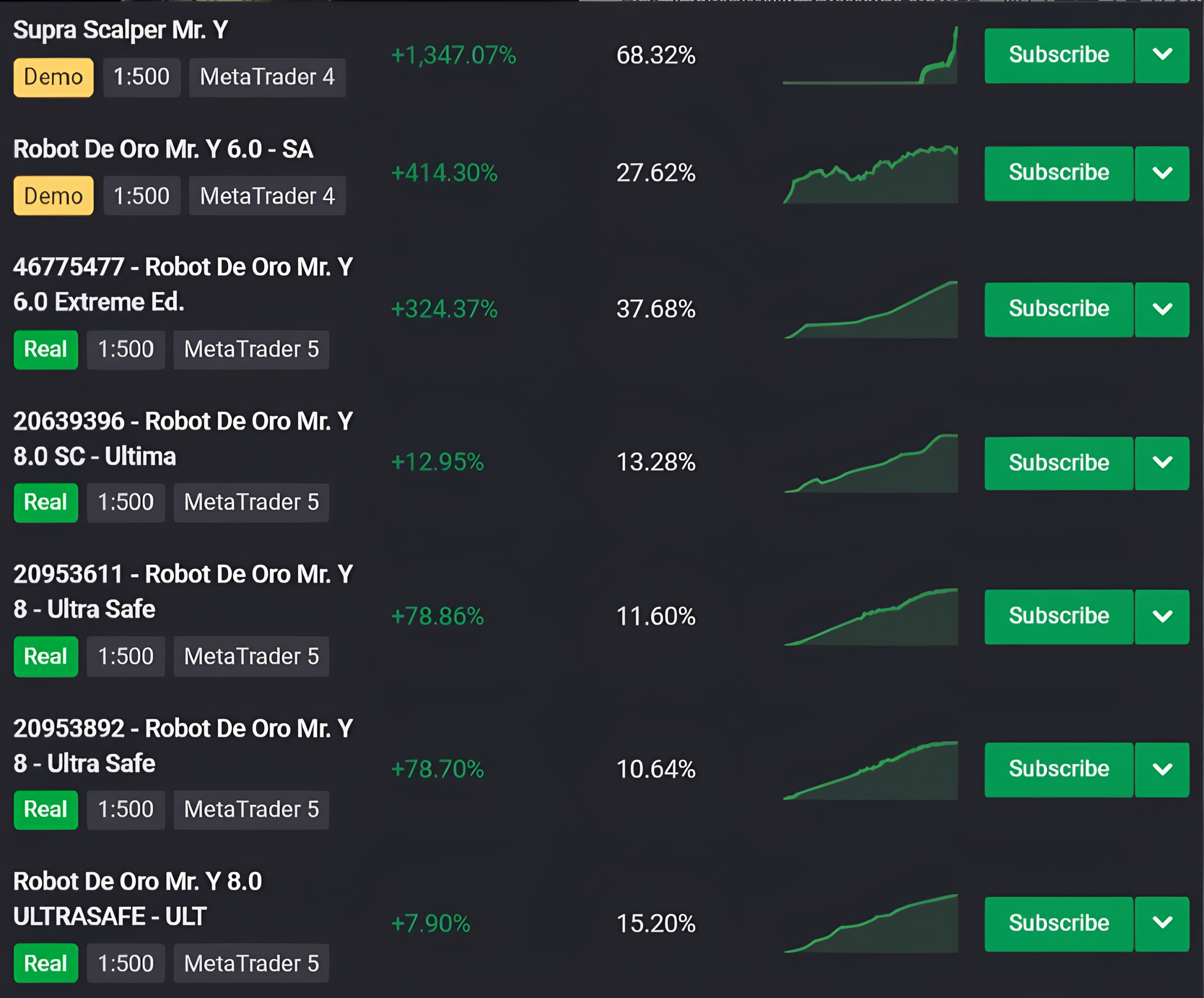View Robot De Oro 6.0 - SA sparkline chart
This screenshot has width=1204, height=998.
870,174
